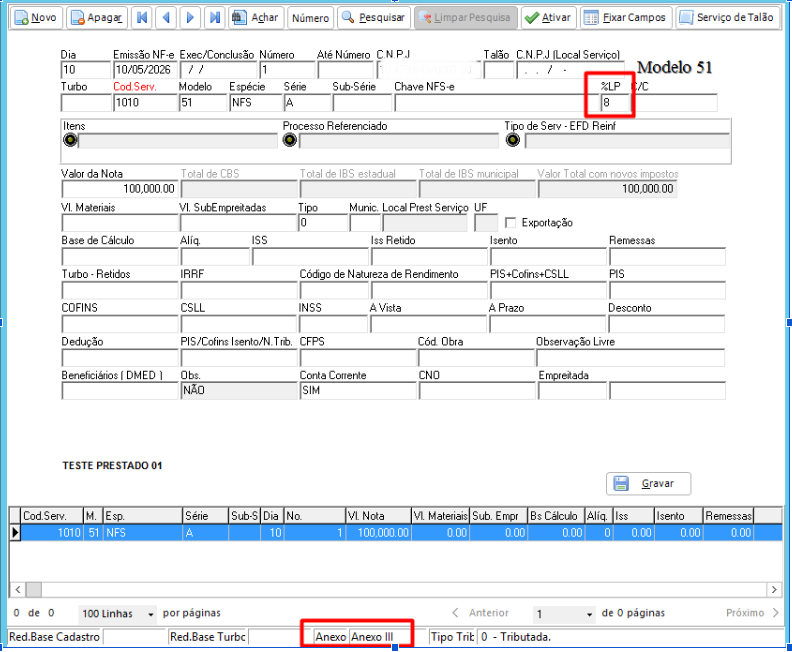The height and width of the screenshot is (652, 792).
Task: Click the Alíq. input field
Action: click(x=215, y=257)
